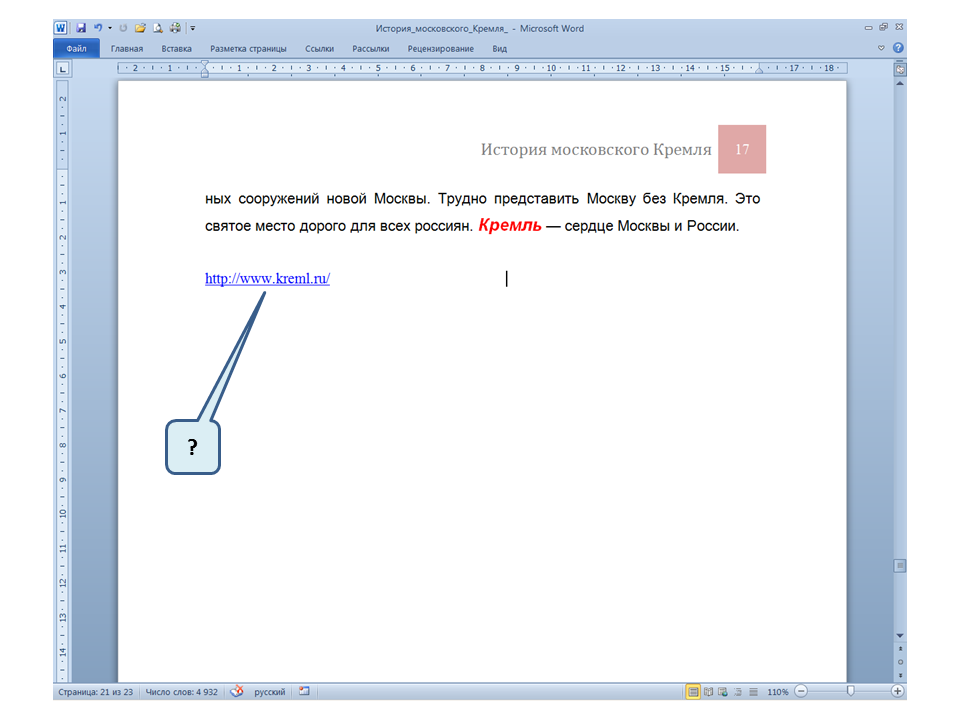The height and width of the screenshot is (720, 960).
Task: Click the tab stop selector left of ruler
Action: tap(62, 69)
